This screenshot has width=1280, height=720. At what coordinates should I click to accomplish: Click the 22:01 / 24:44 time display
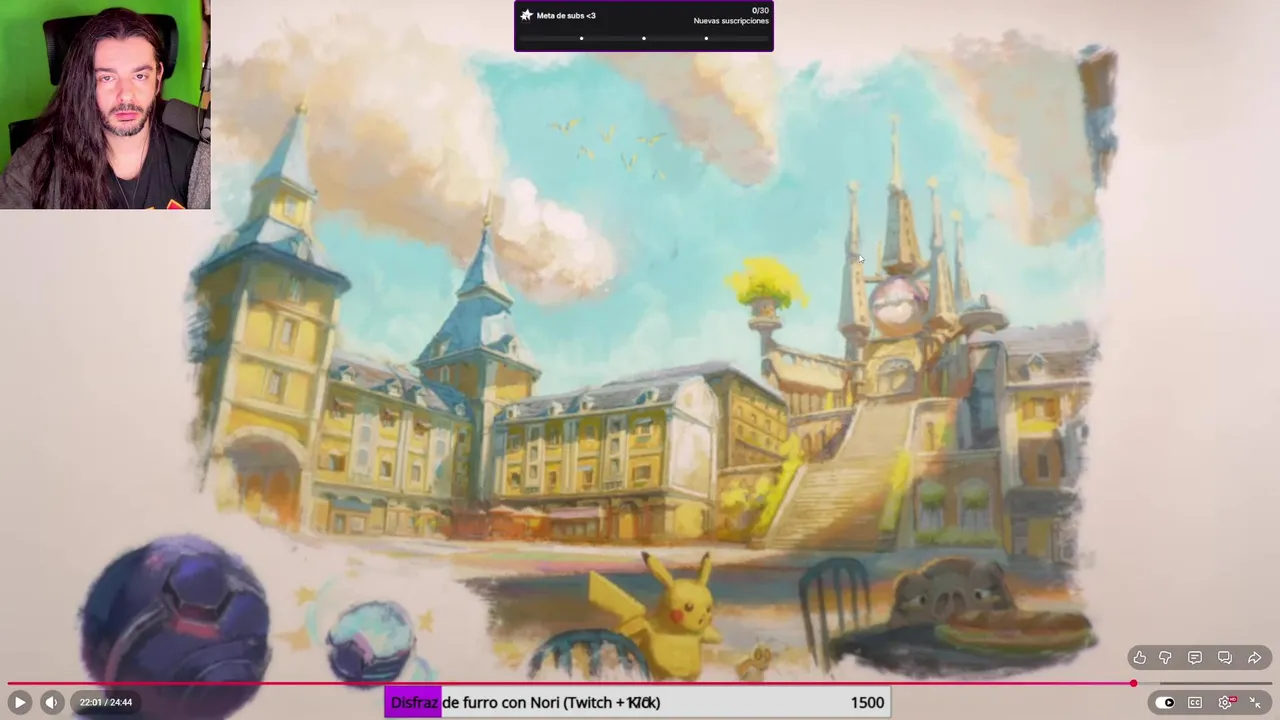pos(106,702)
